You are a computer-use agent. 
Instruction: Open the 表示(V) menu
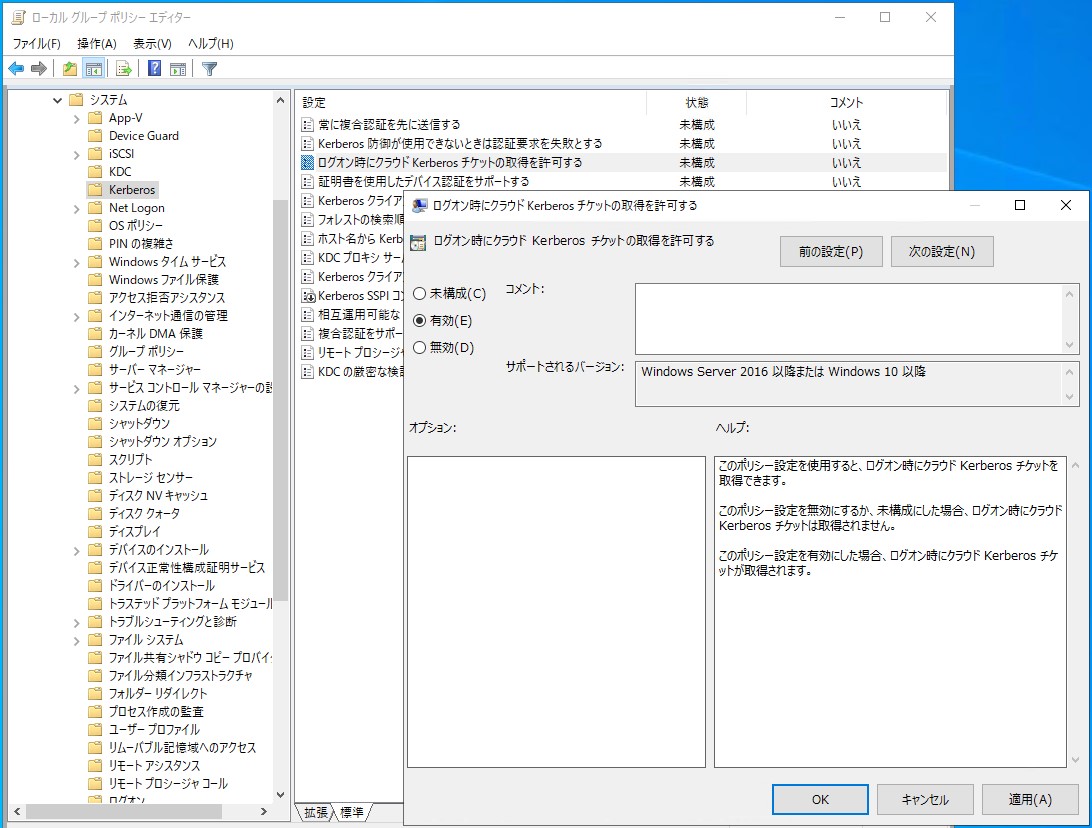pyautogui.click(x=152, y=43)
